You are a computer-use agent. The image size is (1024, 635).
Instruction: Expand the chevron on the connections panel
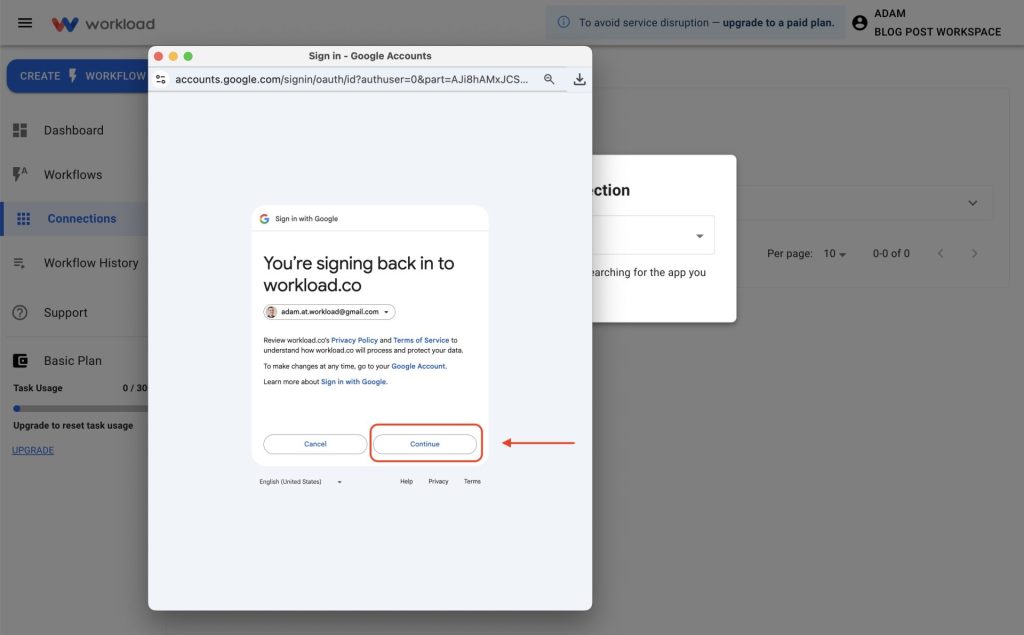972,203
